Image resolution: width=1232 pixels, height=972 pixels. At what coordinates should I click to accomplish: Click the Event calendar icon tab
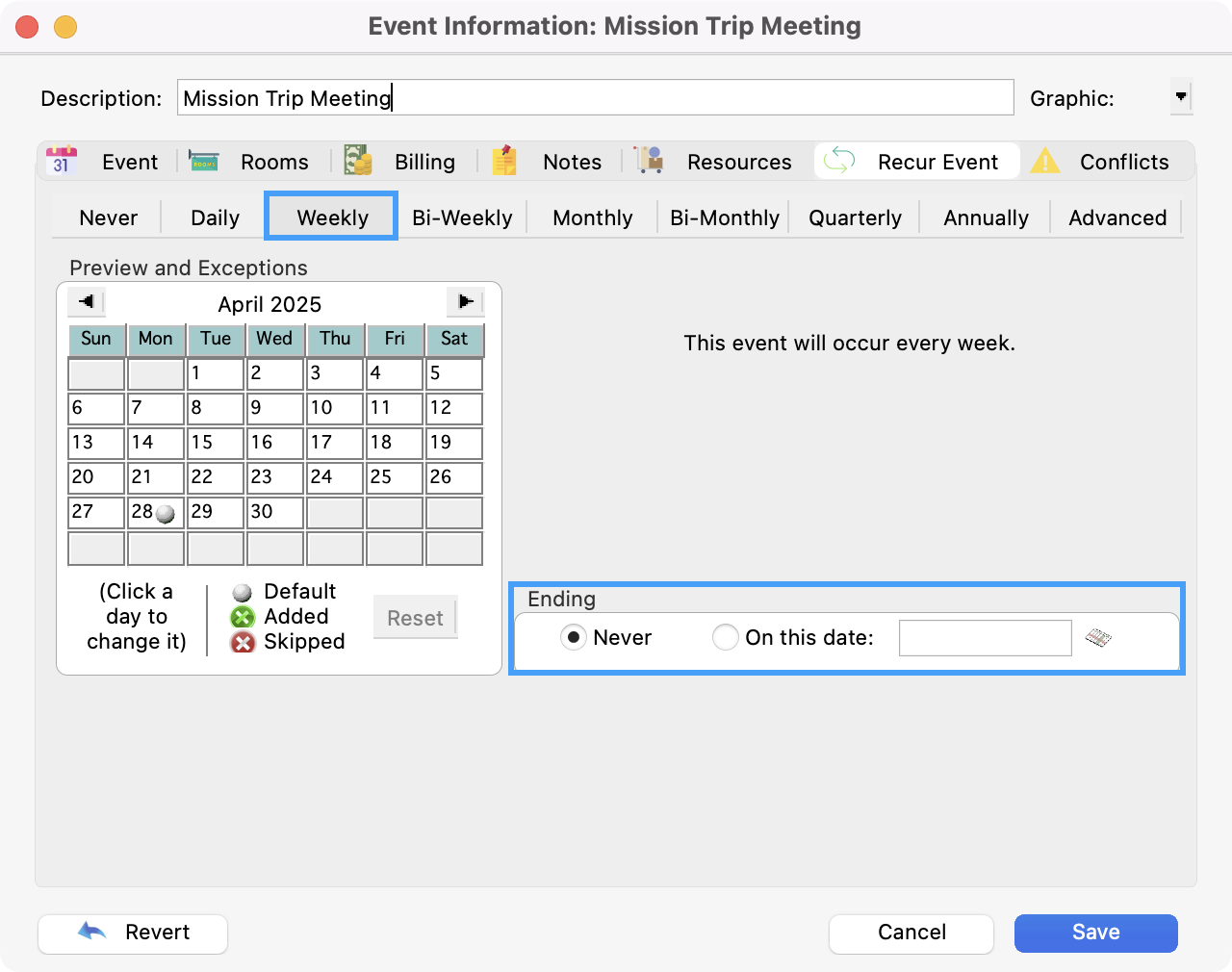click(62, 161)
